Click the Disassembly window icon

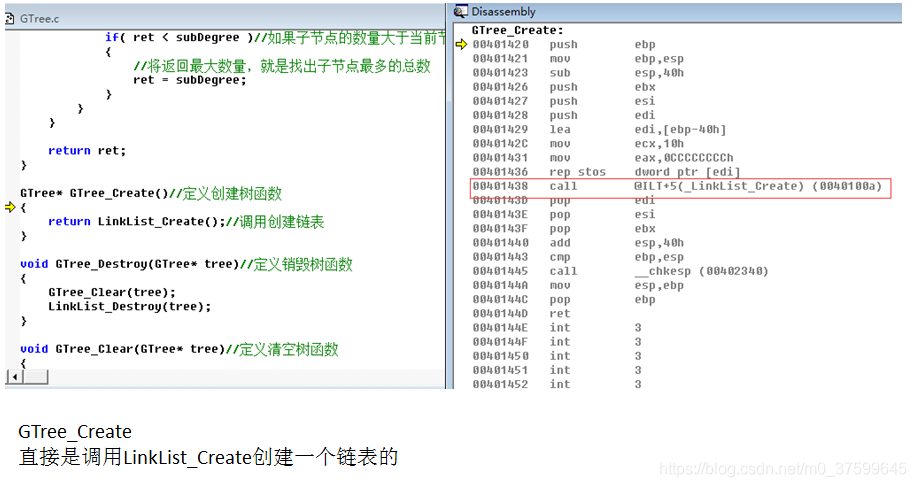461,11
